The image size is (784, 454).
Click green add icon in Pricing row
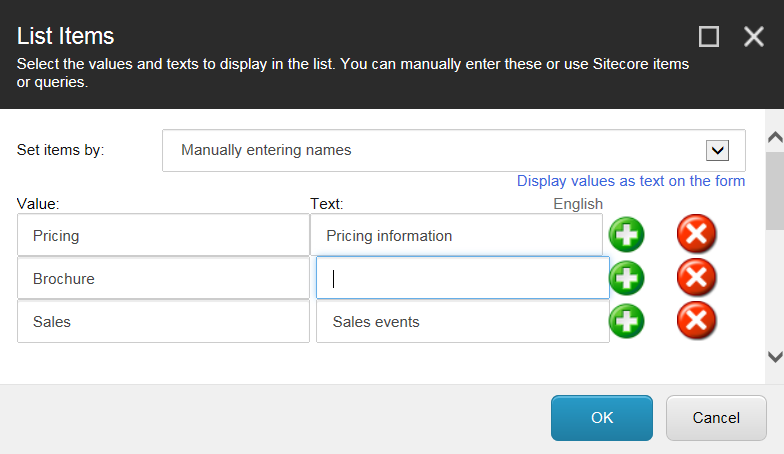click(x=627, y=235)
